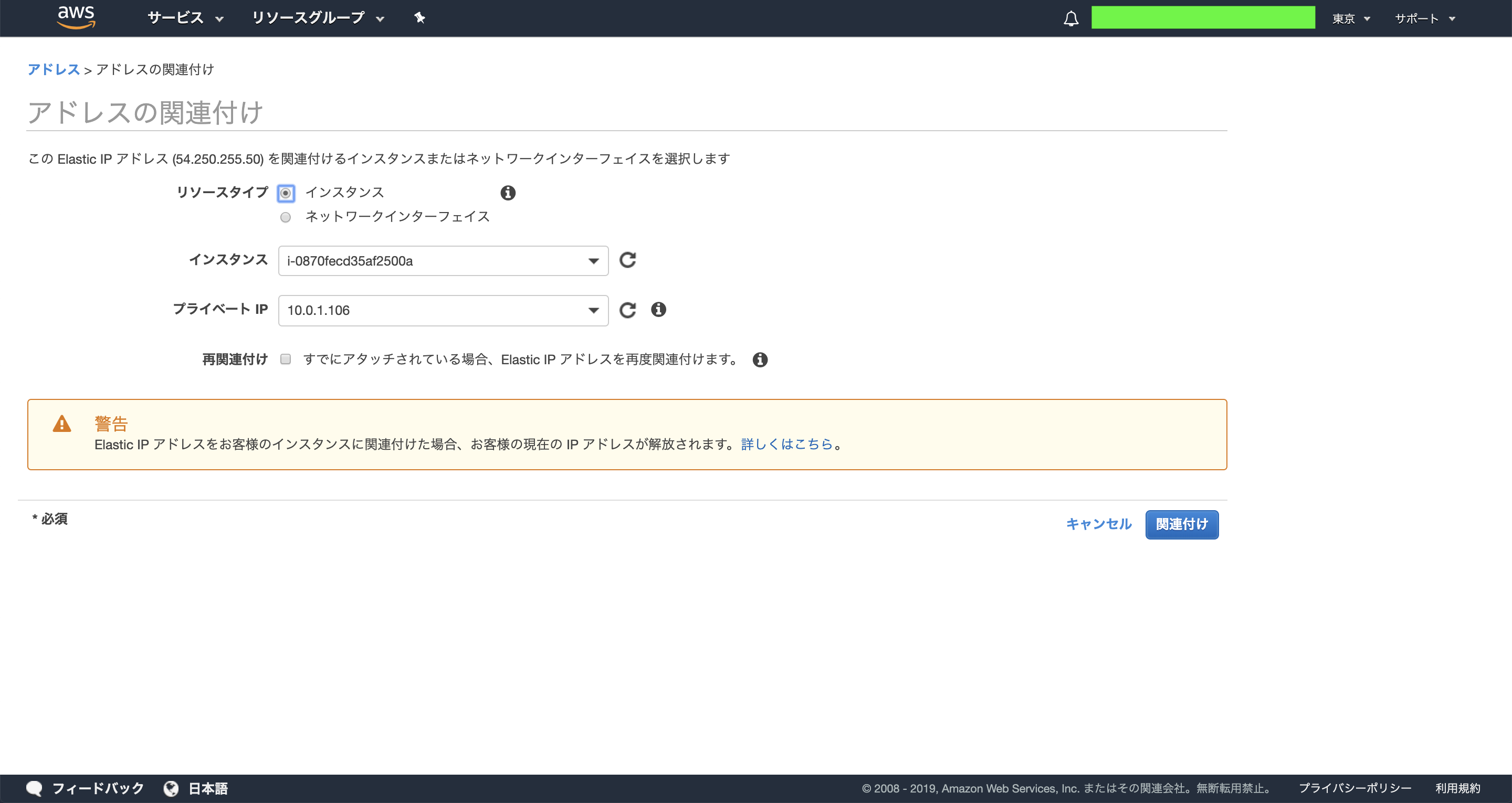1512x803 pixels.
Task: Open the instance ID dropdown
Action: coord(443,261)
